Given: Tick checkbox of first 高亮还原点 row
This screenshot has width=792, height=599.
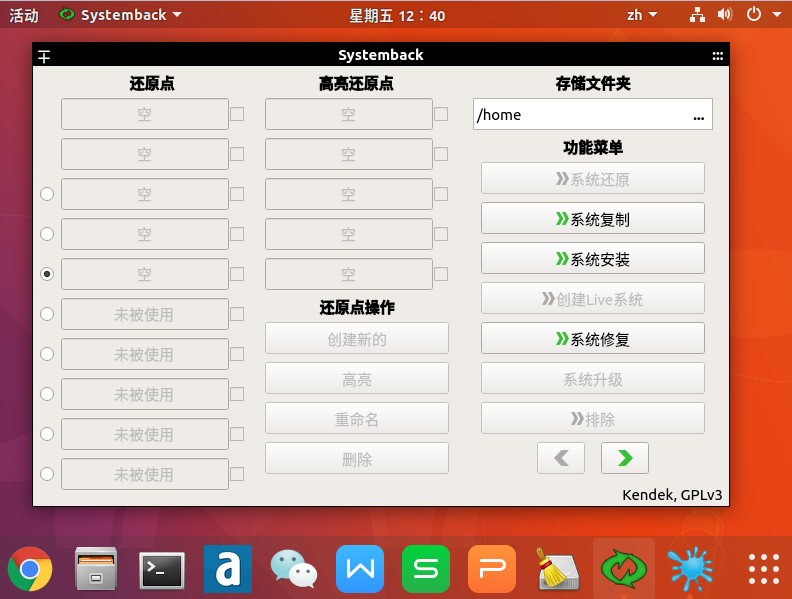Looking at the screenshot, I should 441,114.
